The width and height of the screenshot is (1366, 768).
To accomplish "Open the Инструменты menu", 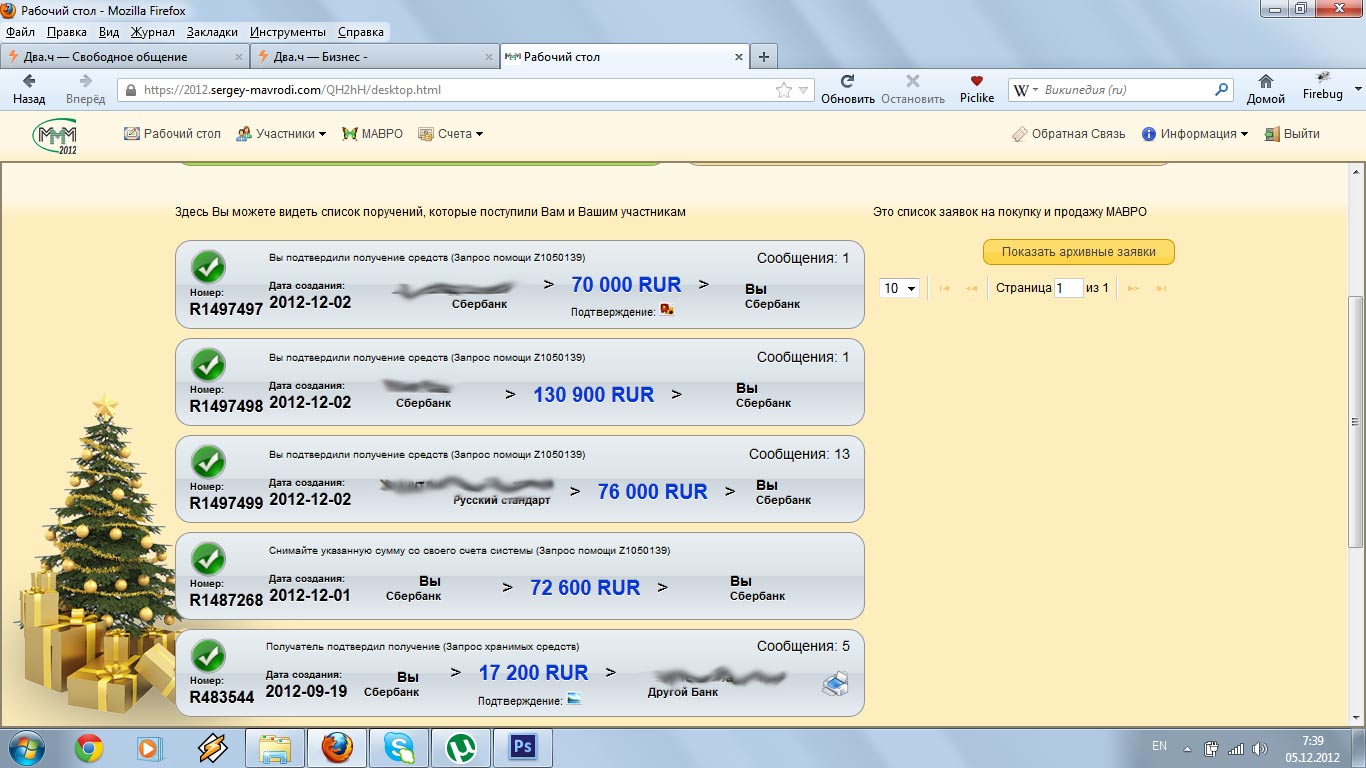I will tap(288, 32).
